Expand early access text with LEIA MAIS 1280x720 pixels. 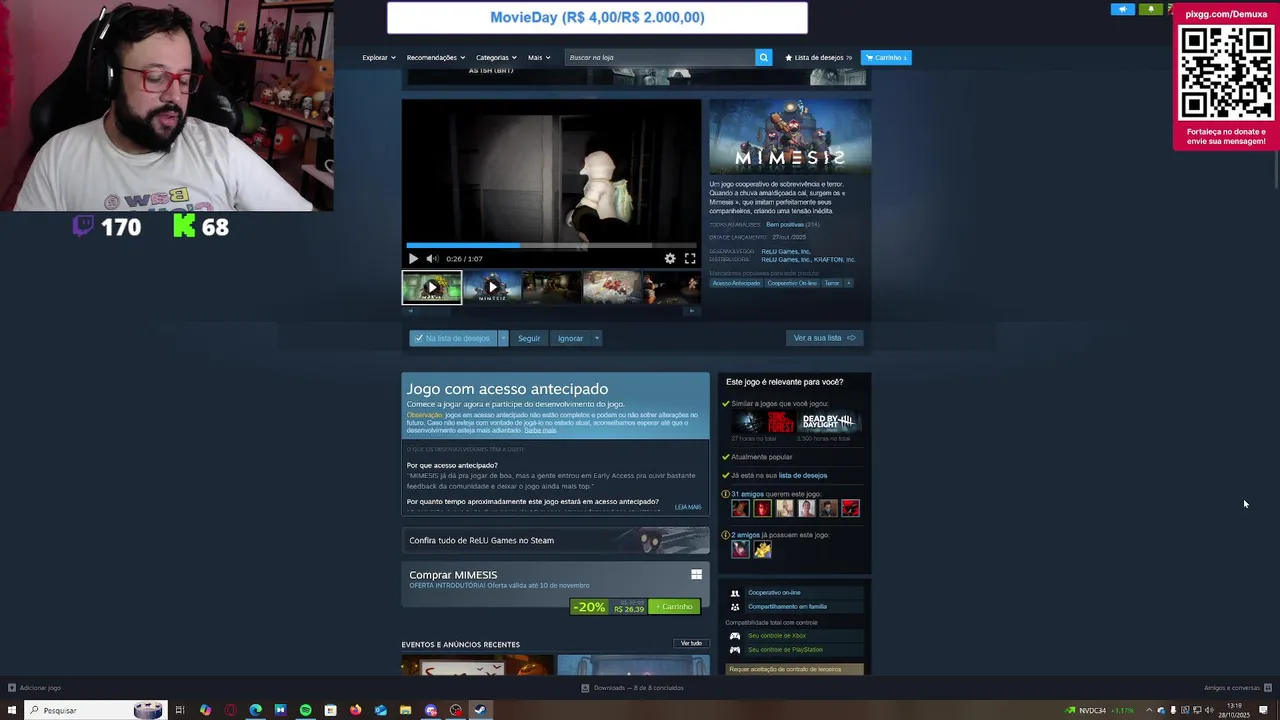click(x=688, y=507)
